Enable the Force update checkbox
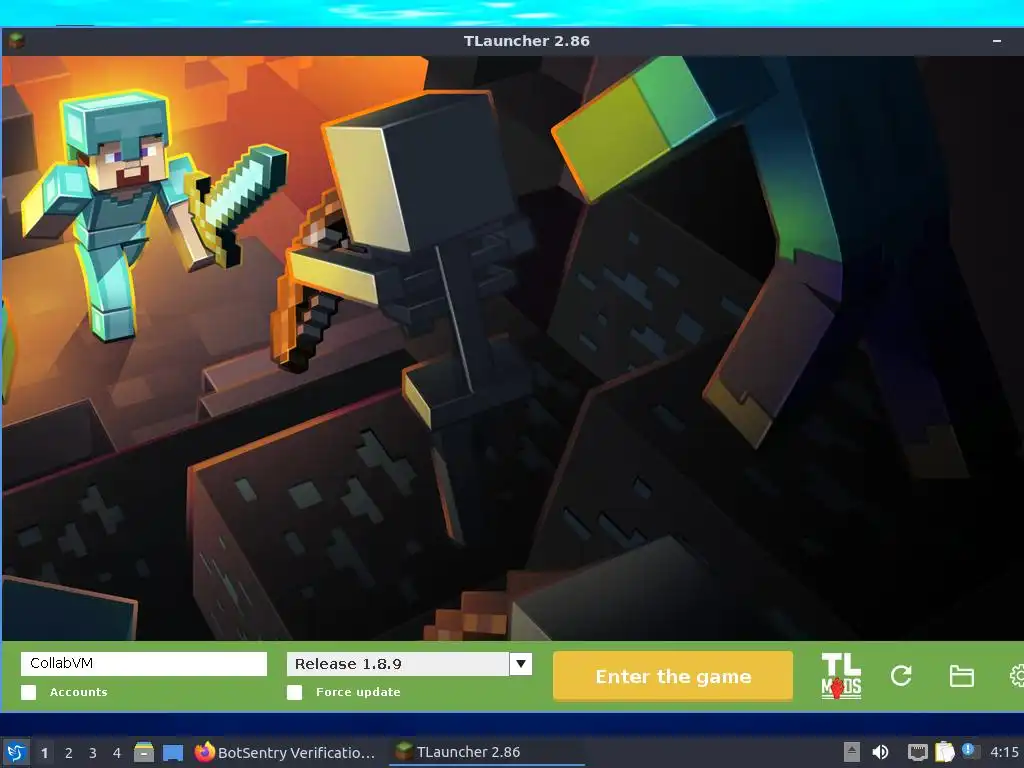1024x768 pixels. [295, 692]
